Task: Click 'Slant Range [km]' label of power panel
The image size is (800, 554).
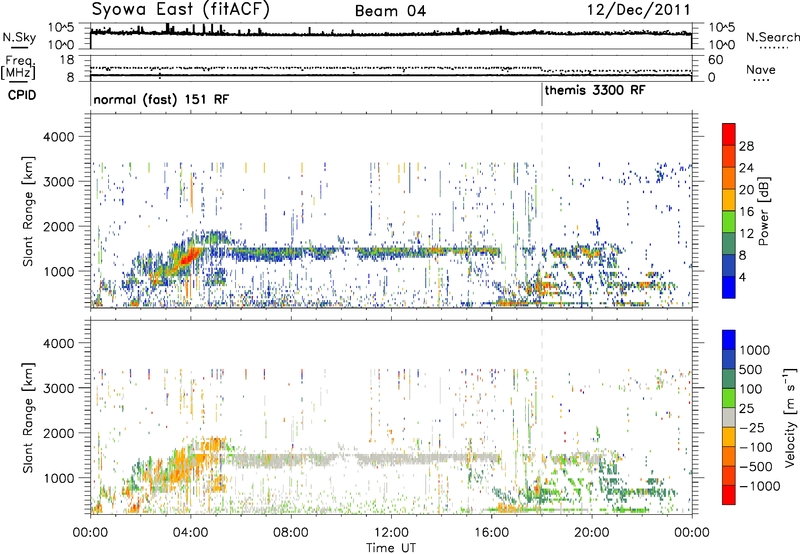Action: pyautogui.click(x=28, y=212)
